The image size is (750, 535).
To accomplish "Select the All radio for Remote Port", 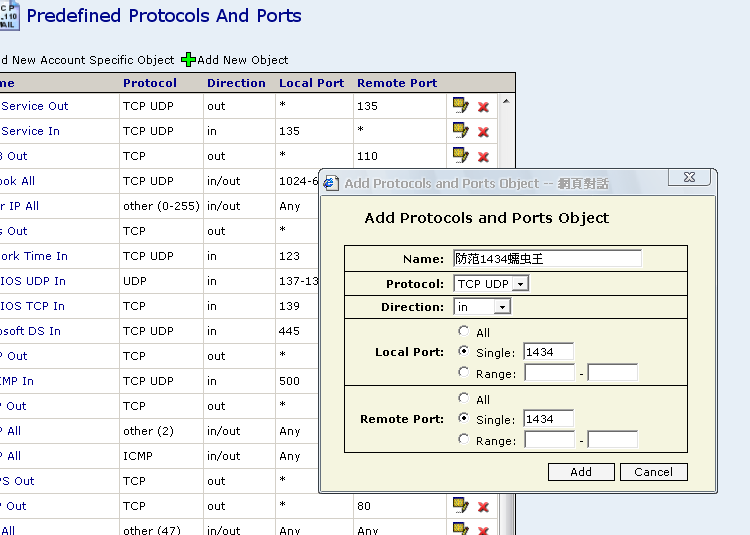I will pyautogui.click(x=463, y=399).
